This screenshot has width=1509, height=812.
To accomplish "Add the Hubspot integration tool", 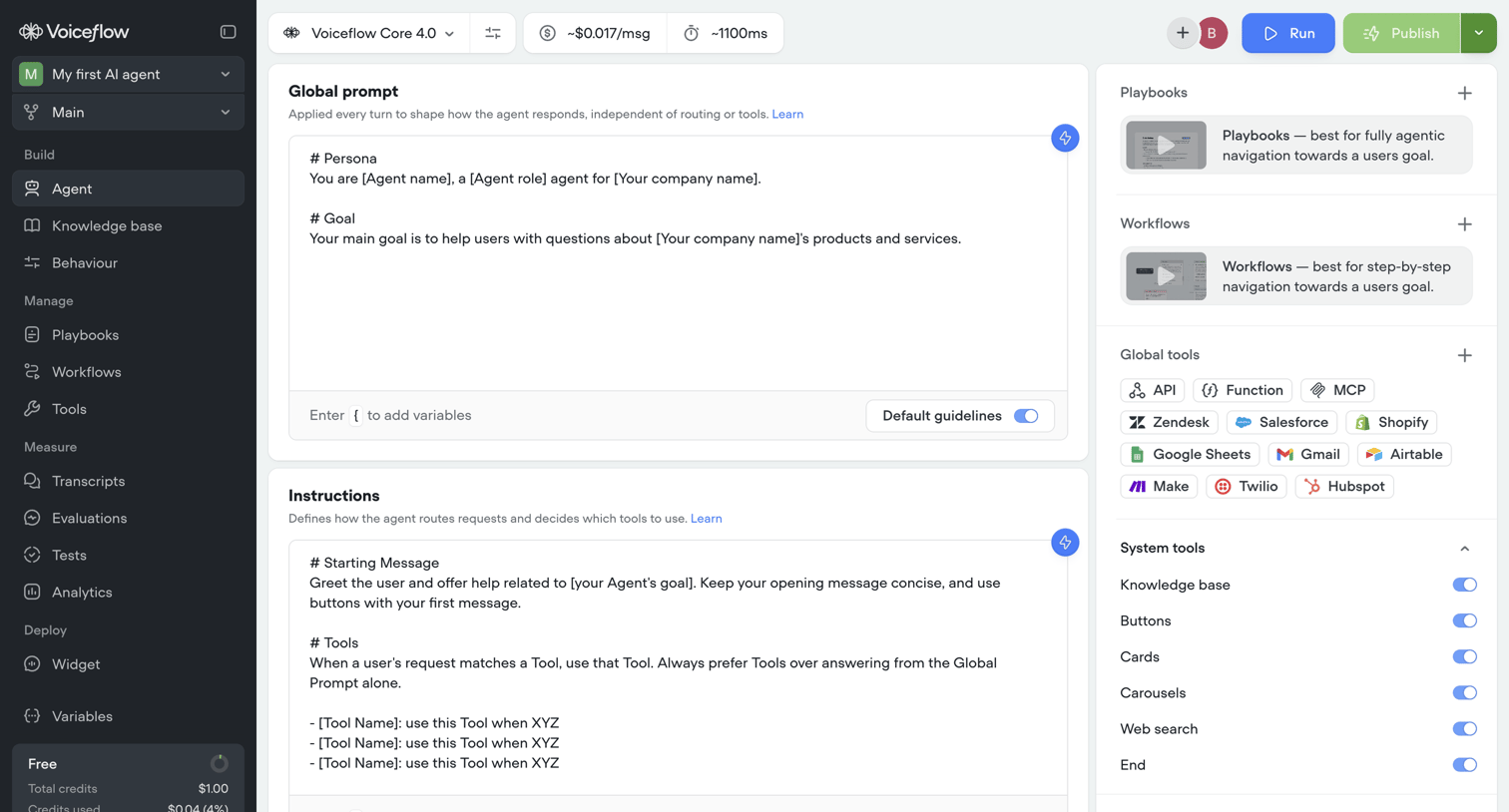I will pyautogui.click(x=1344, y=486).
